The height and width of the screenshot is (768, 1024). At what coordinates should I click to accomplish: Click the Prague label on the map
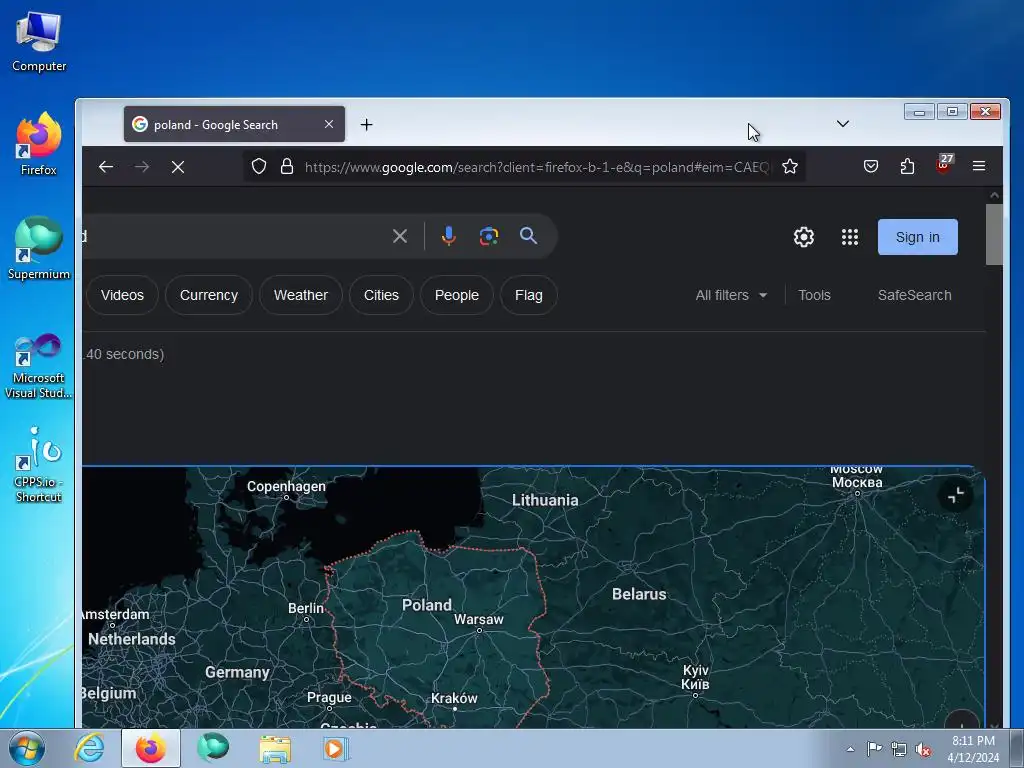click(329, 697)
